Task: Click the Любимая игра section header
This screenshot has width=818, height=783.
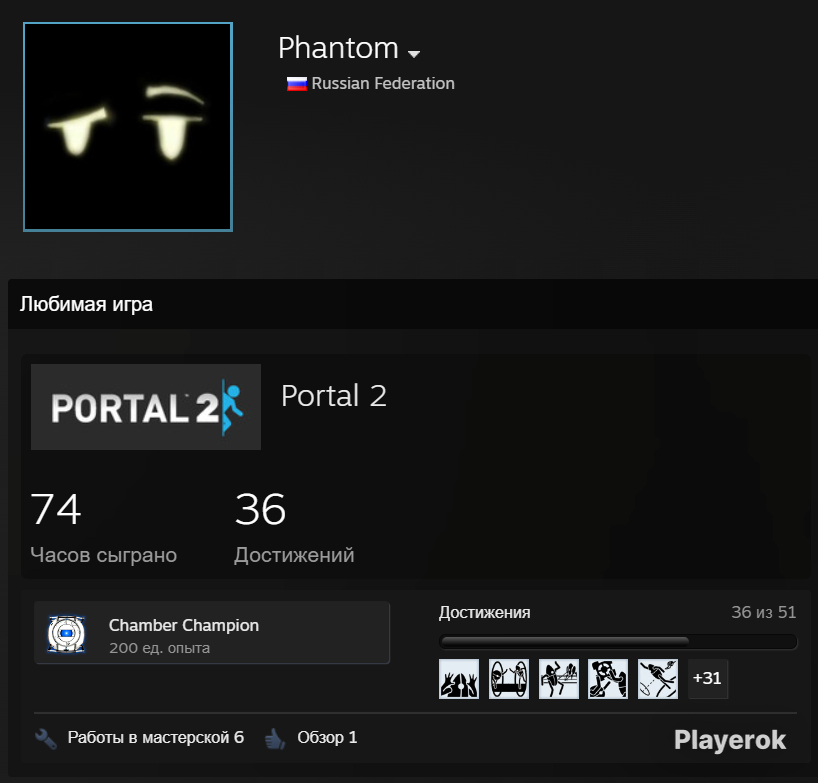Action: [x=86, y=304]
